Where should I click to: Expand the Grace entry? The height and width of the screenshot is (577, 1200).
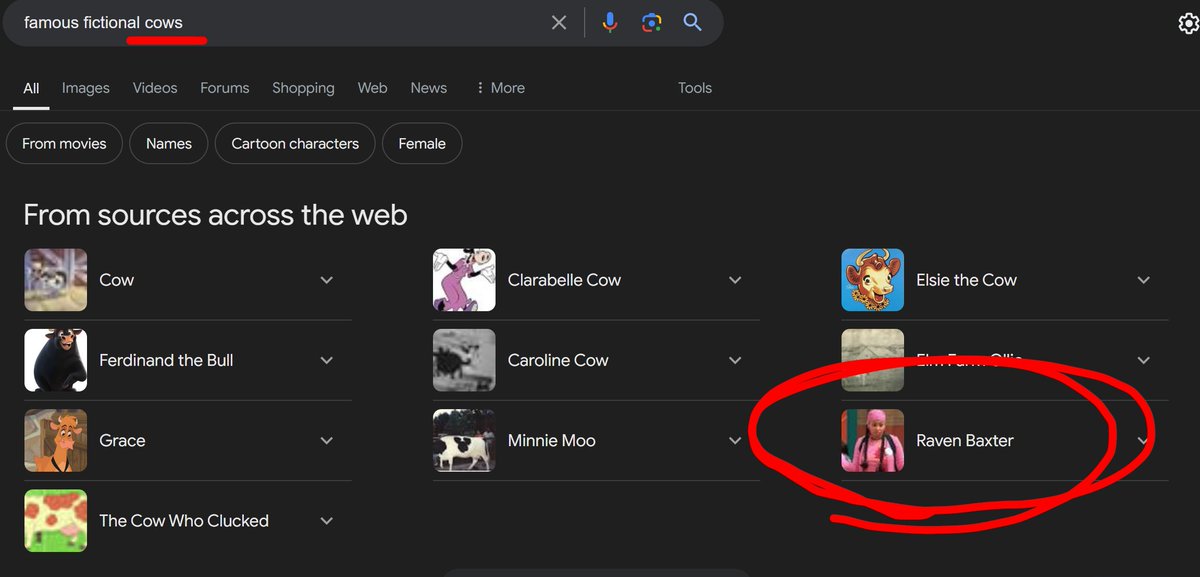click(326, 440)
